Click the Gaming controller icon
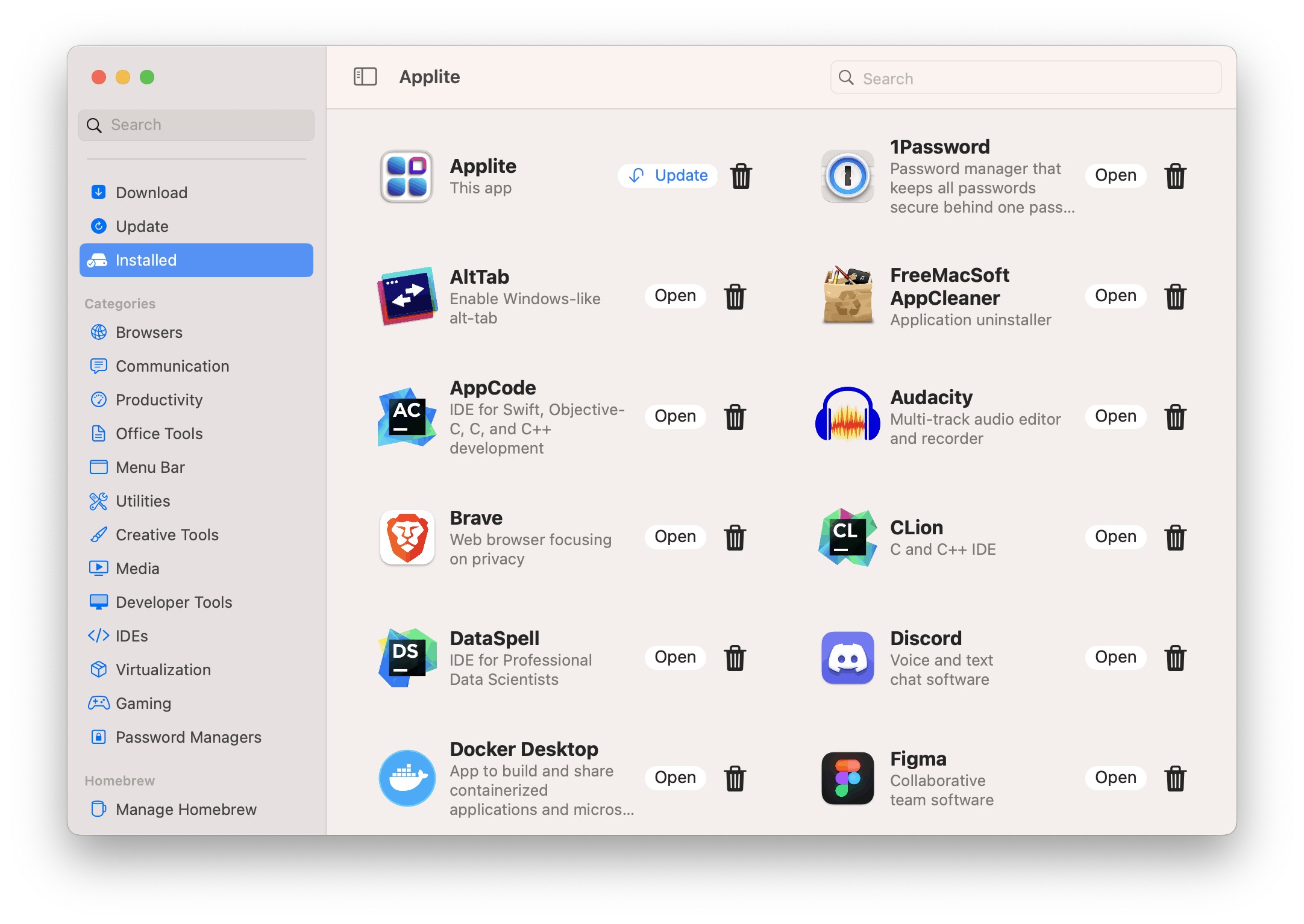Screen dimensions: 1304x924 tap(99, 703)
